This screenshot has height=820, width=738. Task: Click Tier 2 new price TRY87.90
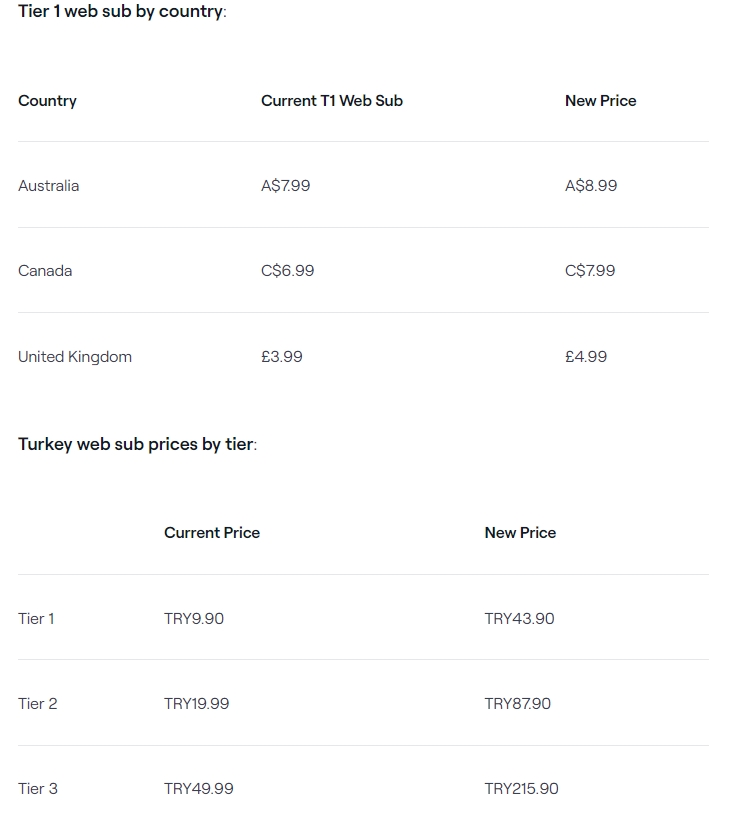click(517, 704)
